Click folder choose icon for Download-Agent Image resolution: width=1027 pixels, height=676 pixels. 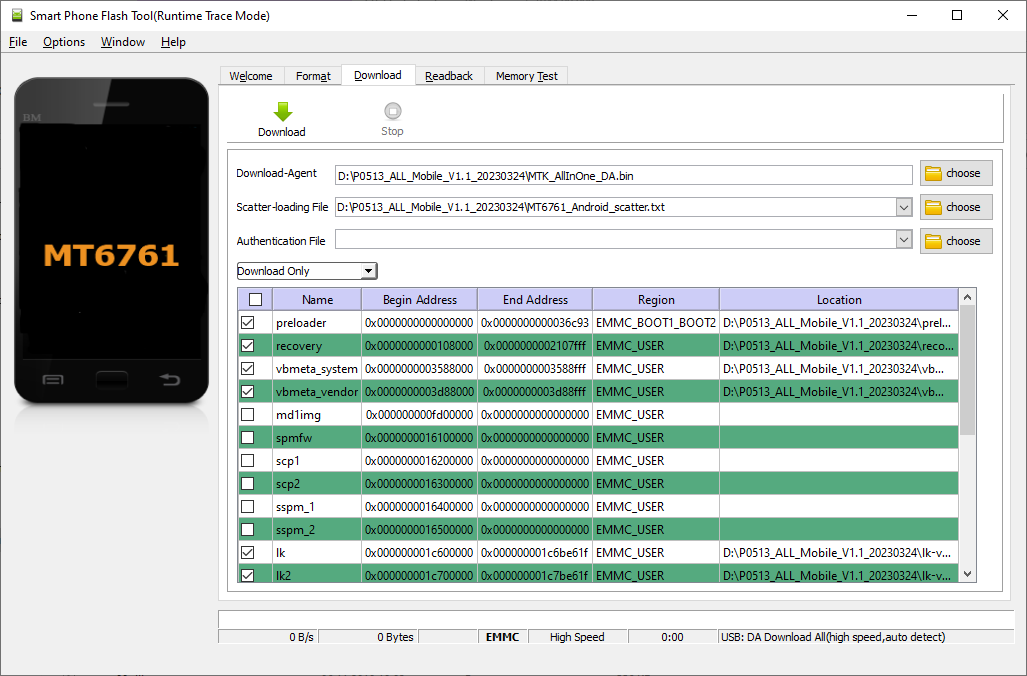933,173
